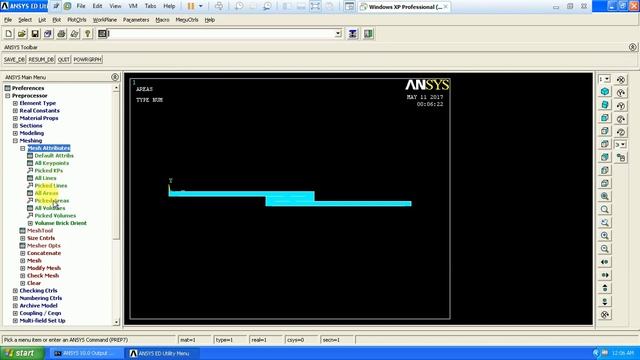This screenshot has height=360, width=640.
Task: Collapse the Preprocessor tree node
Action: click(x=8, y=96)
